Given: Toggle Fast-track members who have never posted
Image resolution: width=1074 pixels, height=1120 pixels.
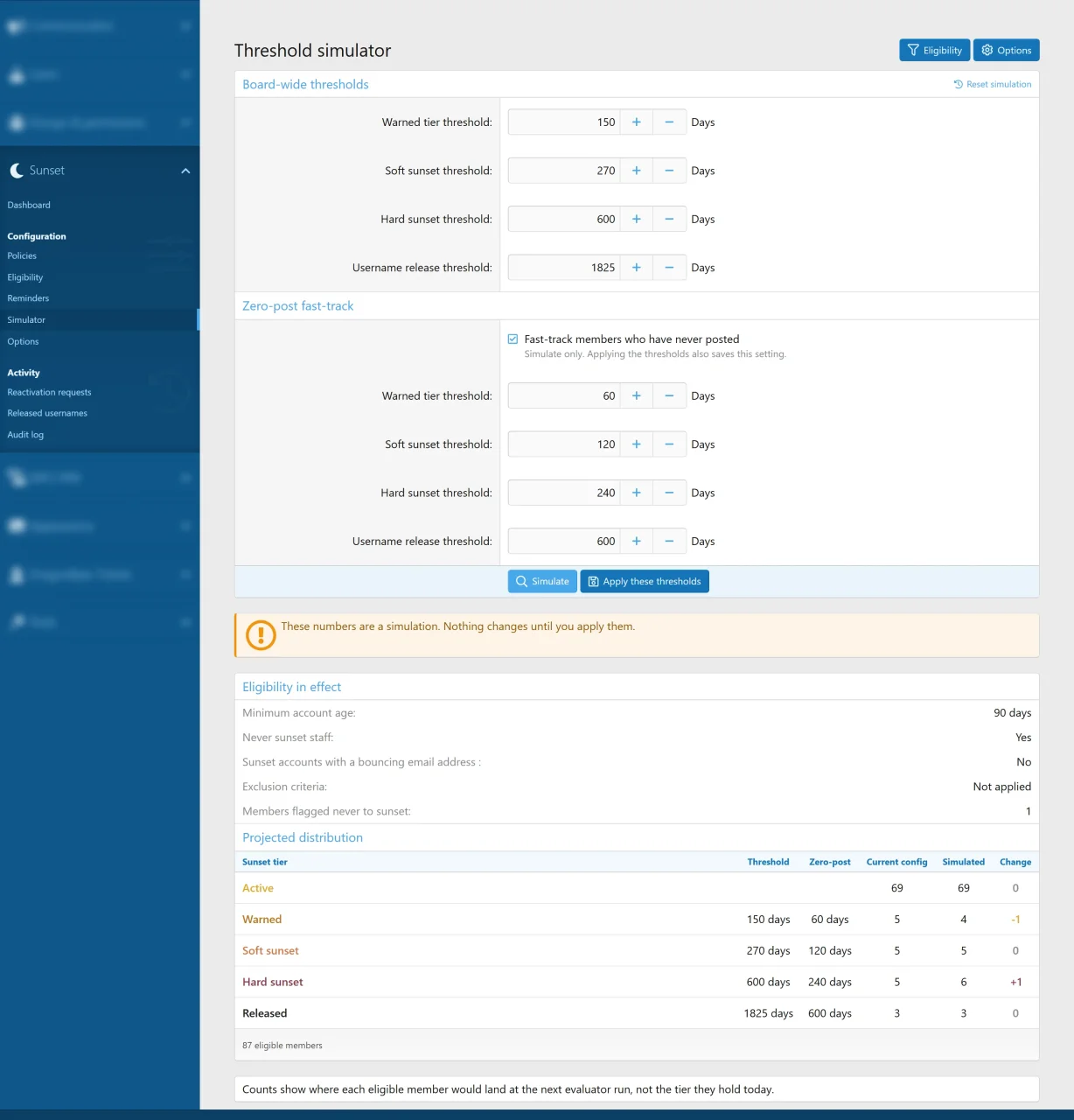Looking at the screenshot, I should click(513, 339).
